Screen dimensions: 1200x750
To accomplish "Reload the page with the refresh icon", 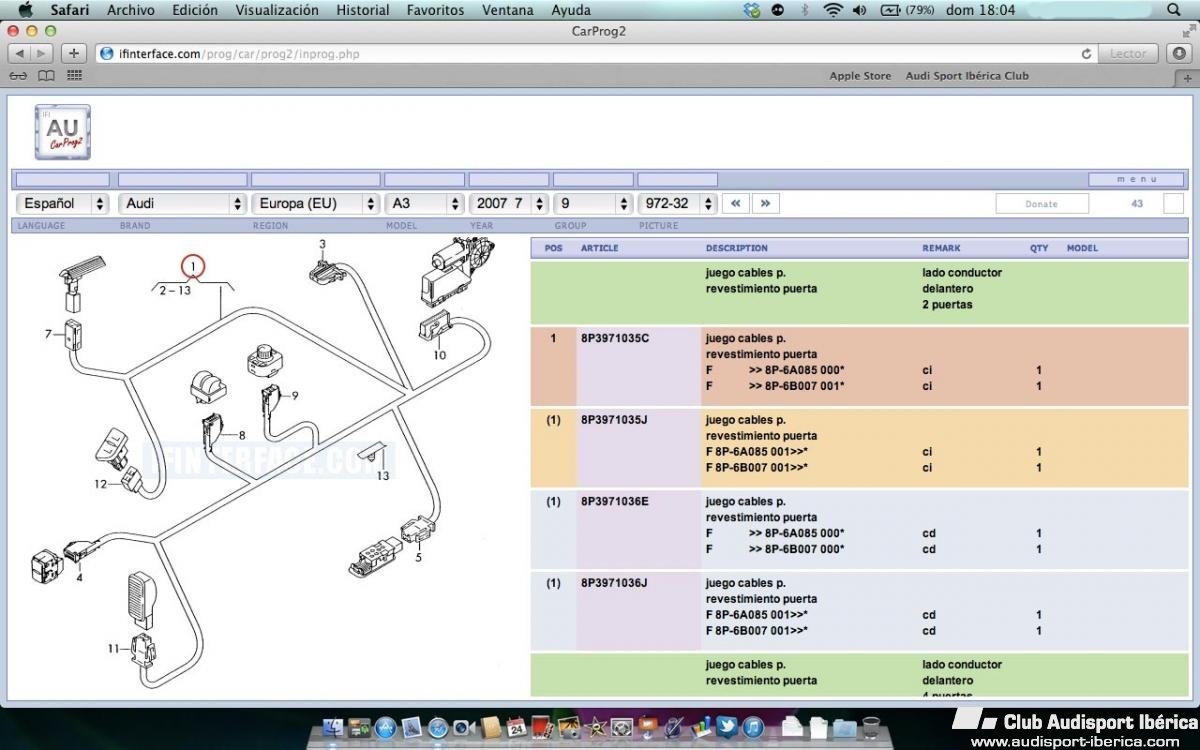I will tap(1086, 54).
